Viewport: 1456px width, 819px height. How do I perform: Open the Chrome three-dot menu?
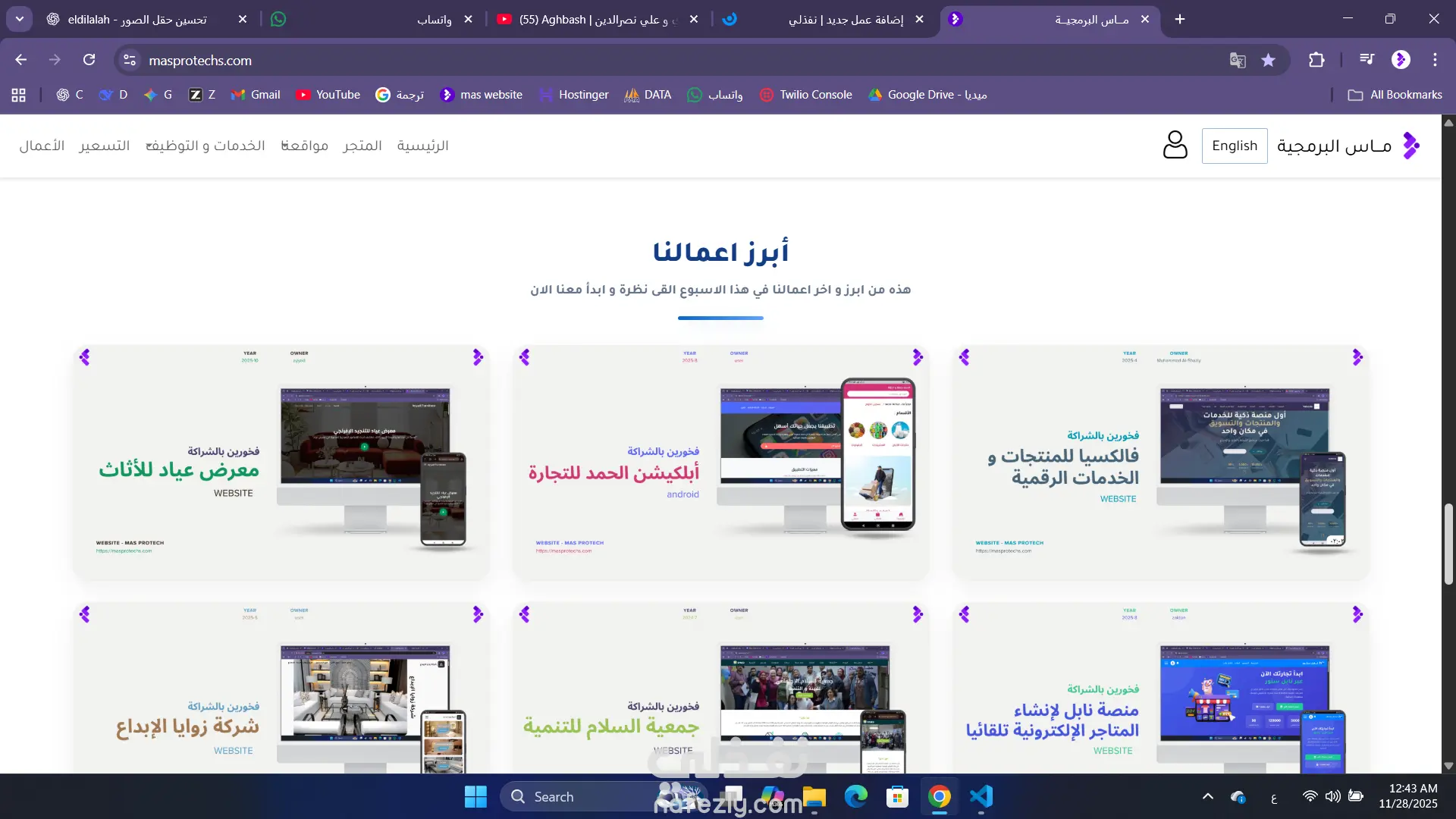click(1435, 60)
